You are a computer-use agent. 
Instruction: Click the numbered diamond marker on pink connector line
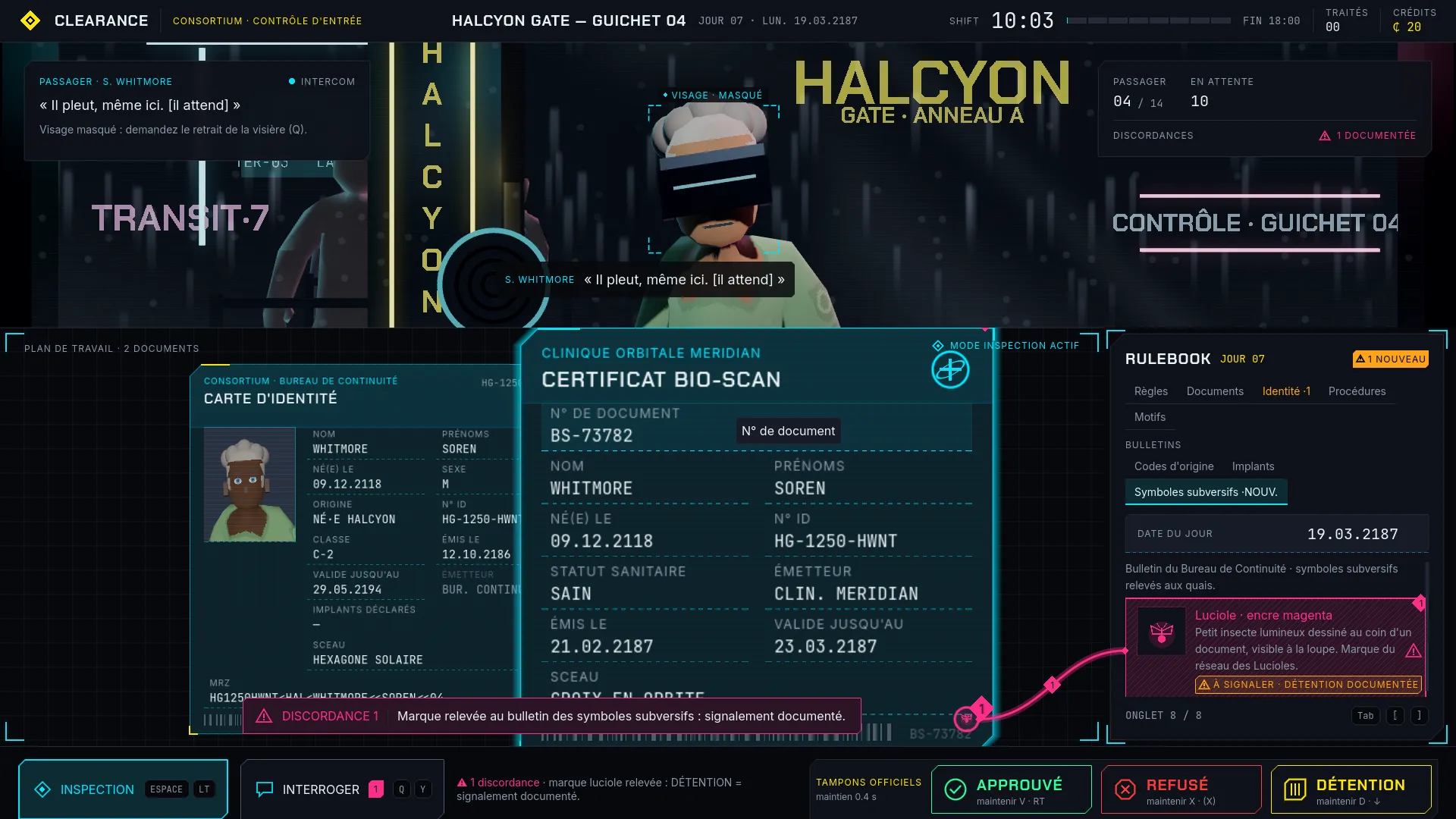pos(1052,685)
